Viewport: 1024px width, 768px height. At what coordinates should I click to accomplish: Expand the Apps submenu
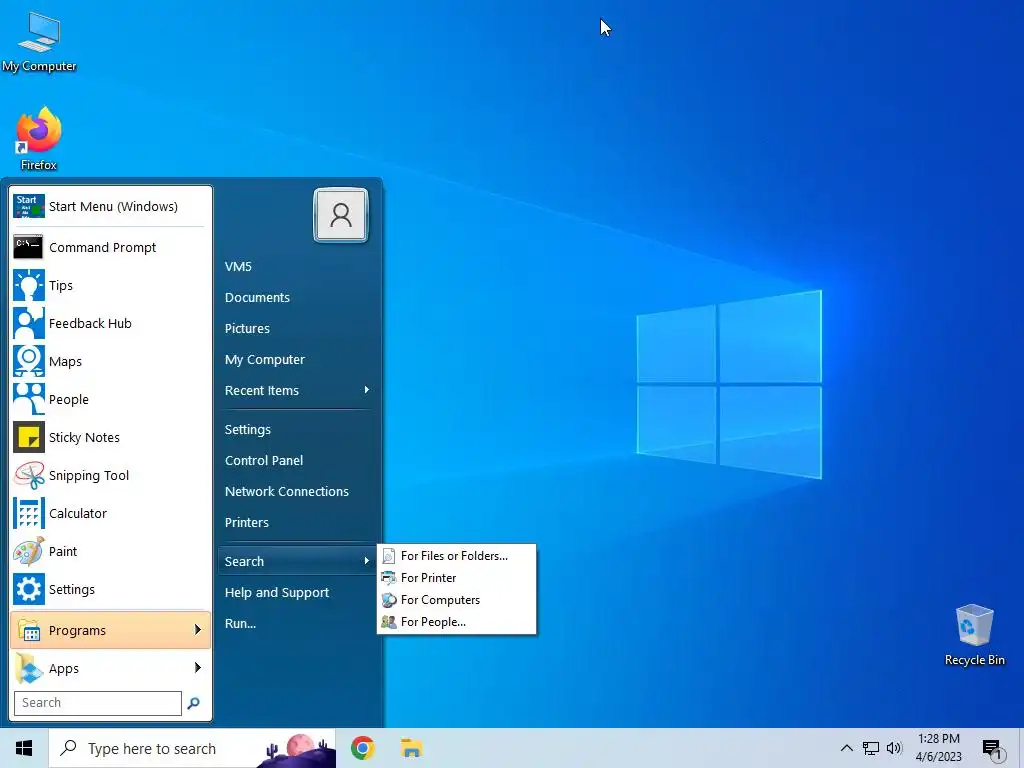pos(110,668)
